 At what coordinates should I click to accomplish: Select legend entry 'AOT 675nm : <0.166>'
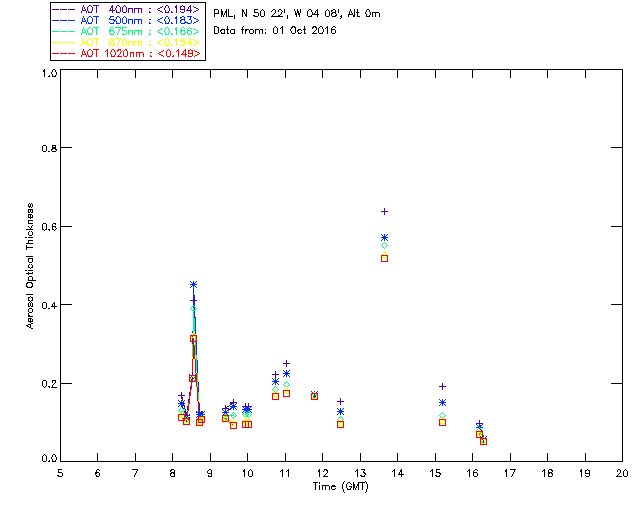click(126, 31)
